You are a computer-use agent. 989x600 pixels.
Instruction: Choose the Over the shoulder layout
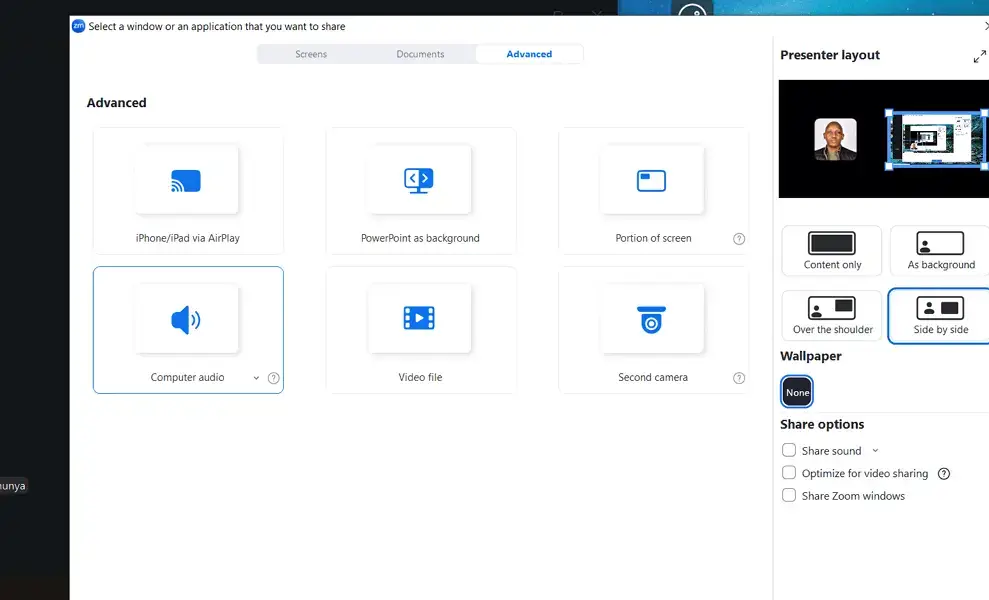tap(831, 315)
